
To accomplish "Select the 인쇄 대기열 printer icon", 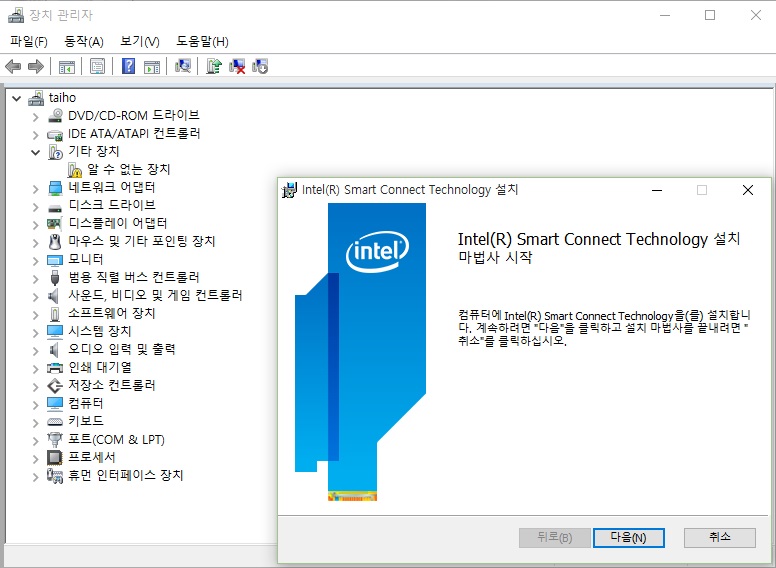I will tap(55, 368).
